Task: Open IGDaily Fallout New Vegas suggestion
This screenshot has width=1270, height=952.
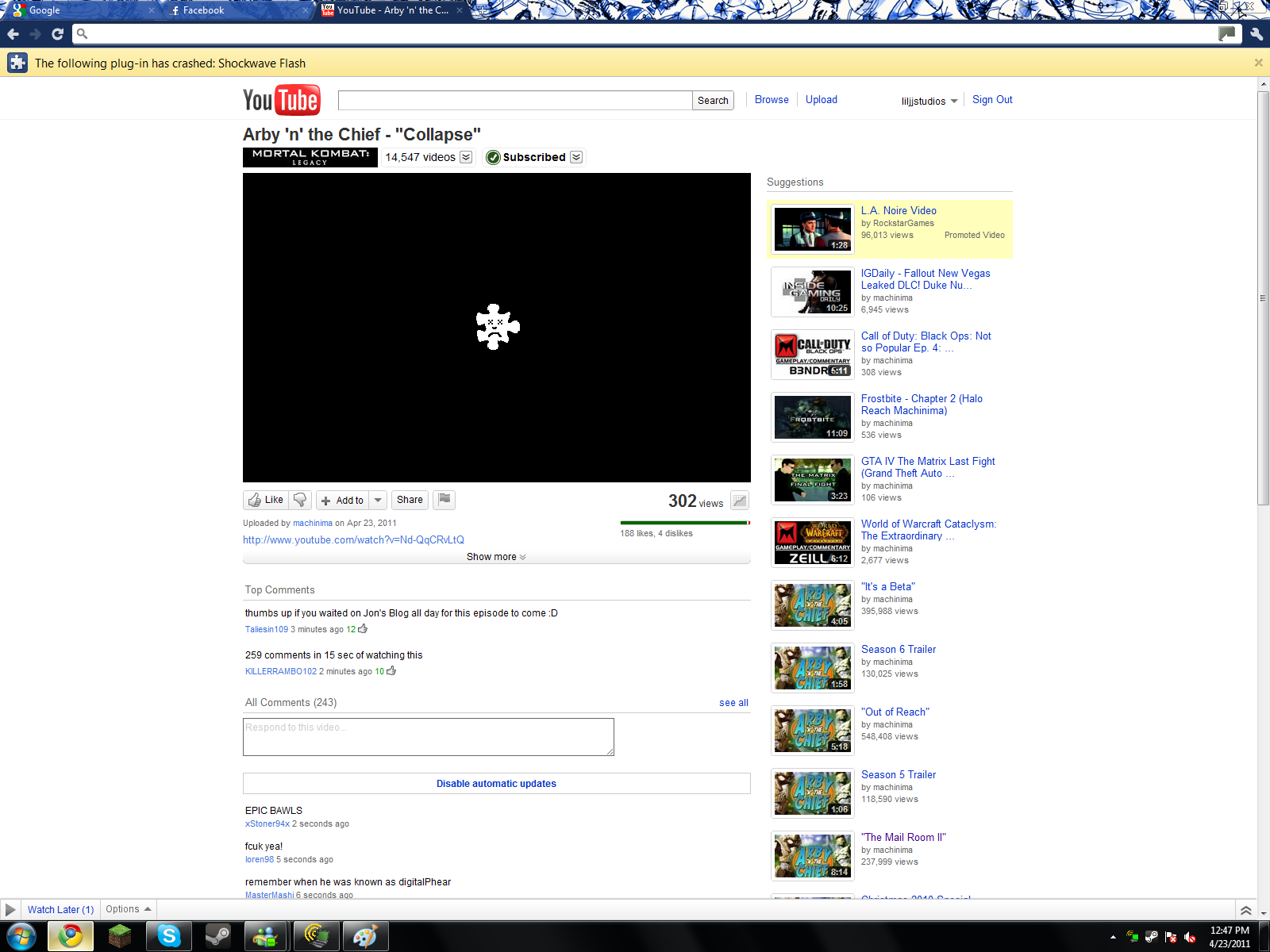Action: (926, 279)
